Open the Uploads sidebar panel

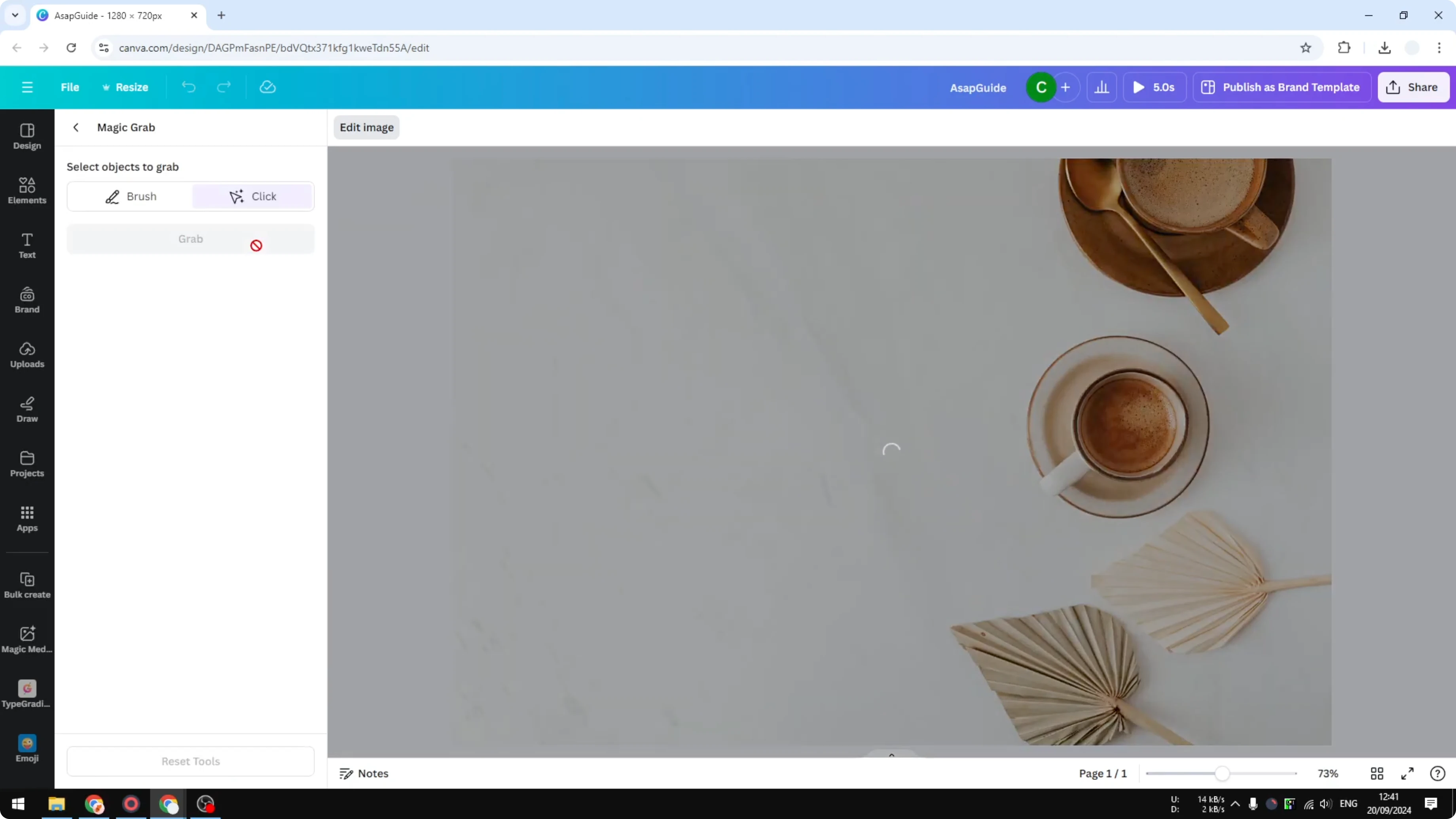(x=27, y=355)
